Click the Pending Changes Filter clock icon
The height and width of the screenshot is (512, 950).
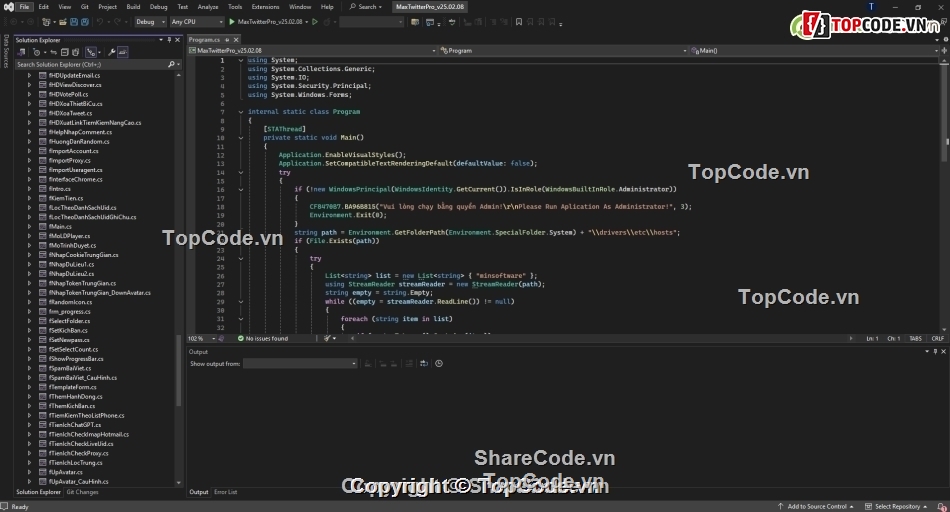(x=36, y=52)
